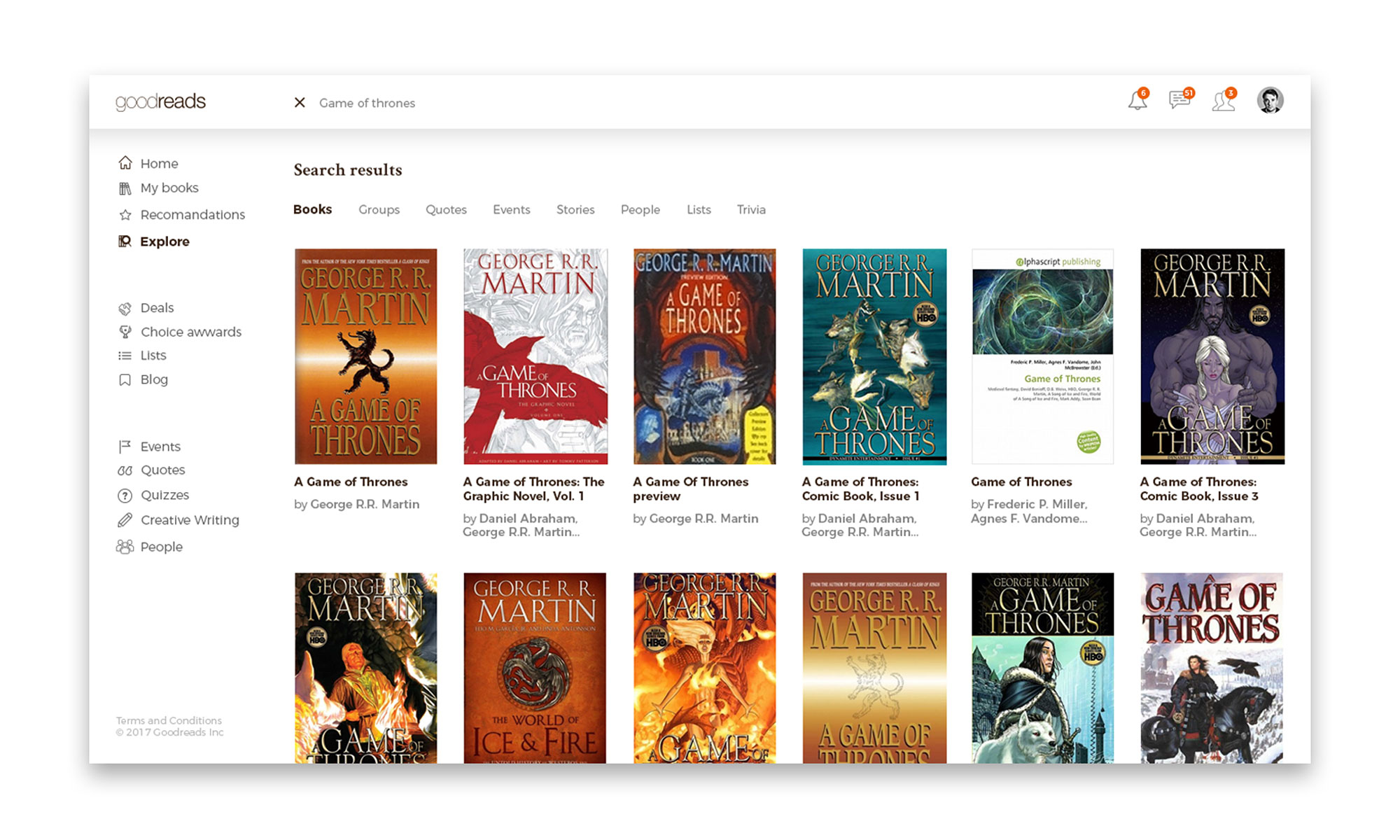Clear search with the X icon
Image resolution: width=1400 pixels, height=840 pixels.
(x=300, y=103)
